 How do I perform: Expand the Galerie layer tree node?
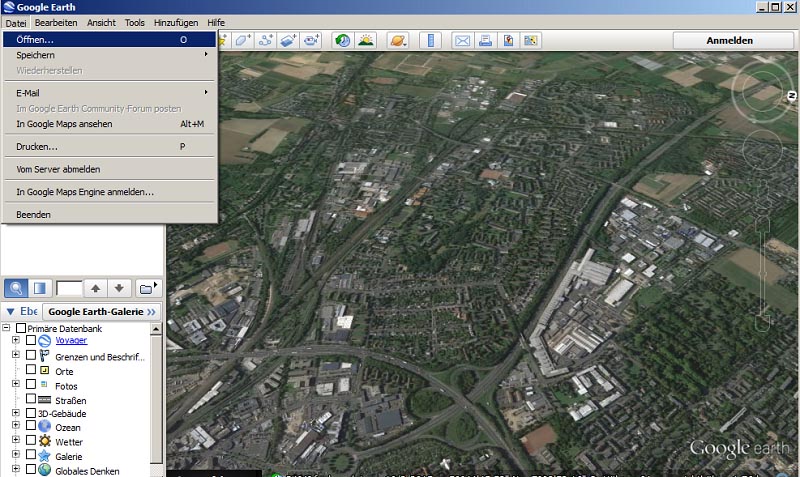point(16,455)
